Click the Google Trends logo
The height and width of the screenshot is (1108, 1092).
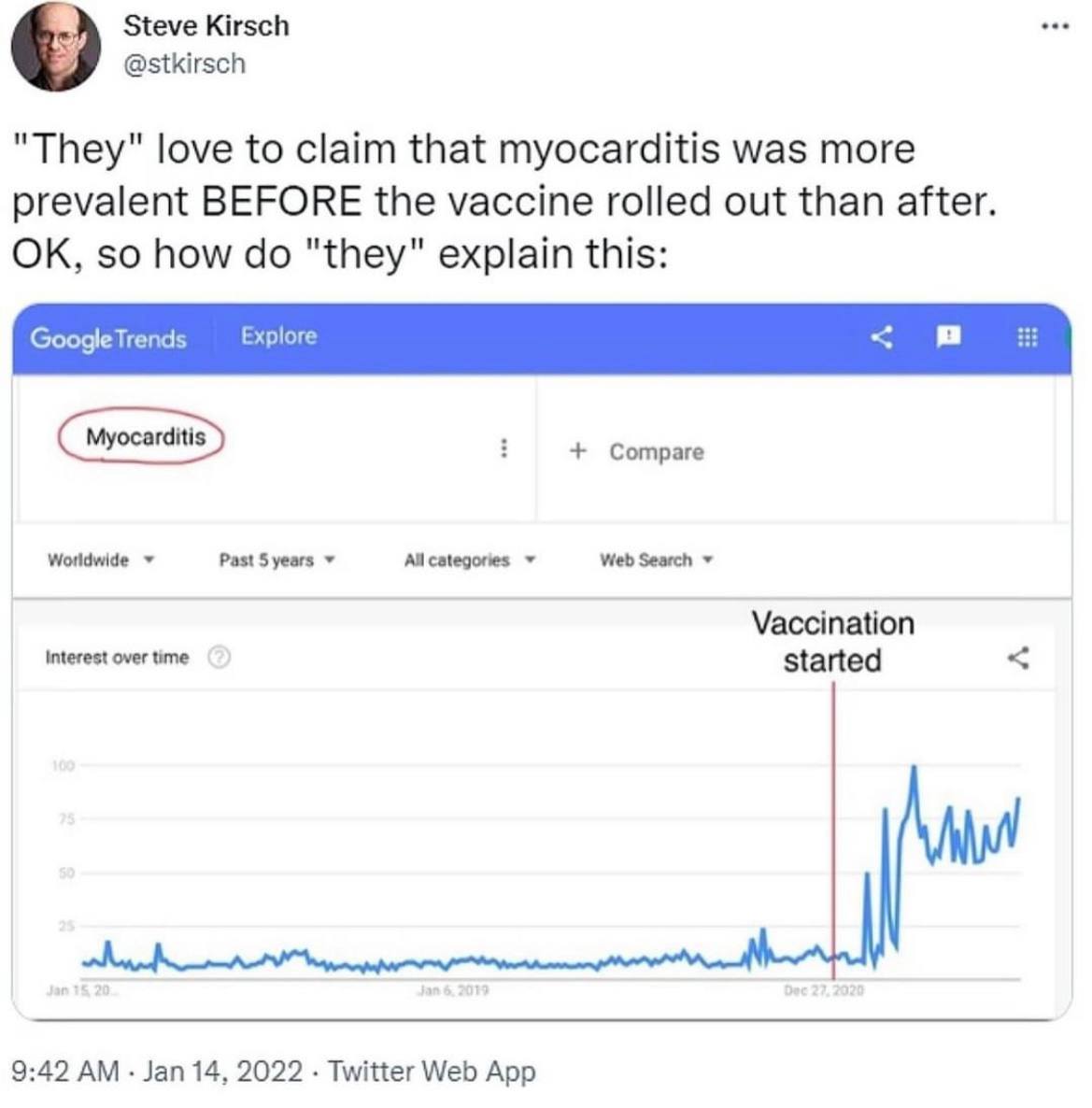(x=107, y=338)
